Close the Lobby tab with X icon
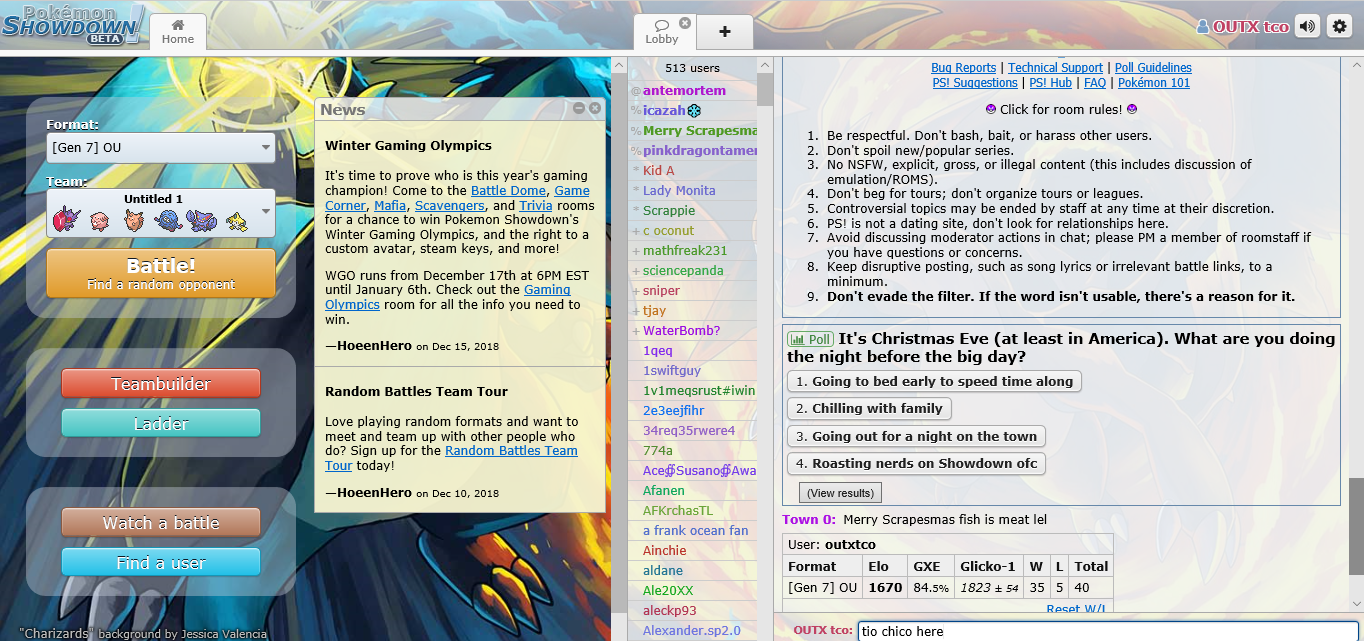The width and height of the screenshot is (1364, 641). [x=685, y=22]
